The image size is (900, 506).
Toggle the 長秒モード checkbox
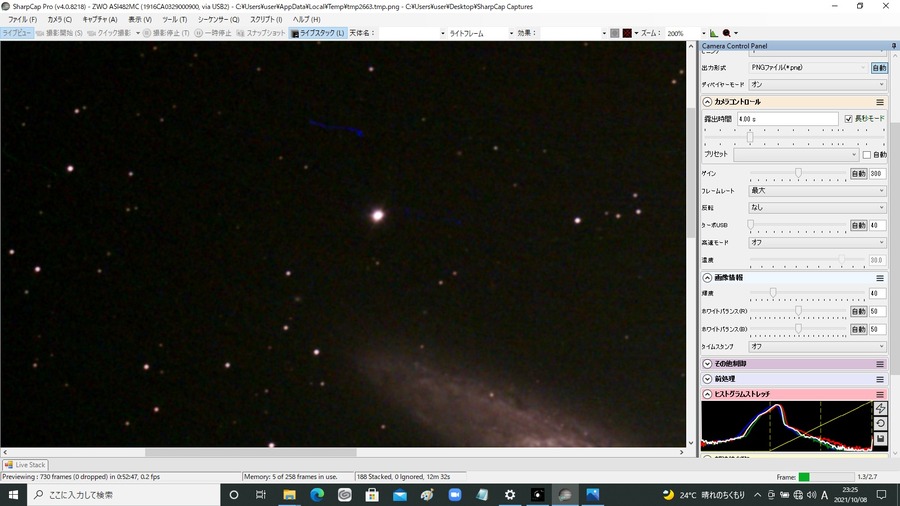[848, 119]
